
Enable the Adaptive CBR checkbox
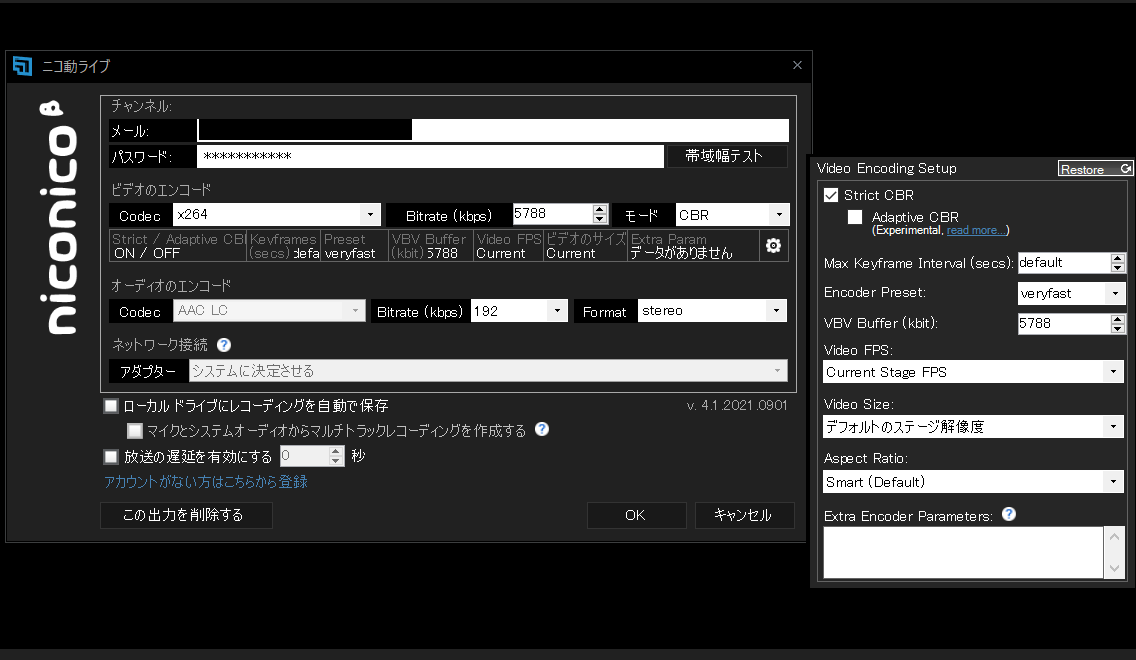(x=855, y=217)
